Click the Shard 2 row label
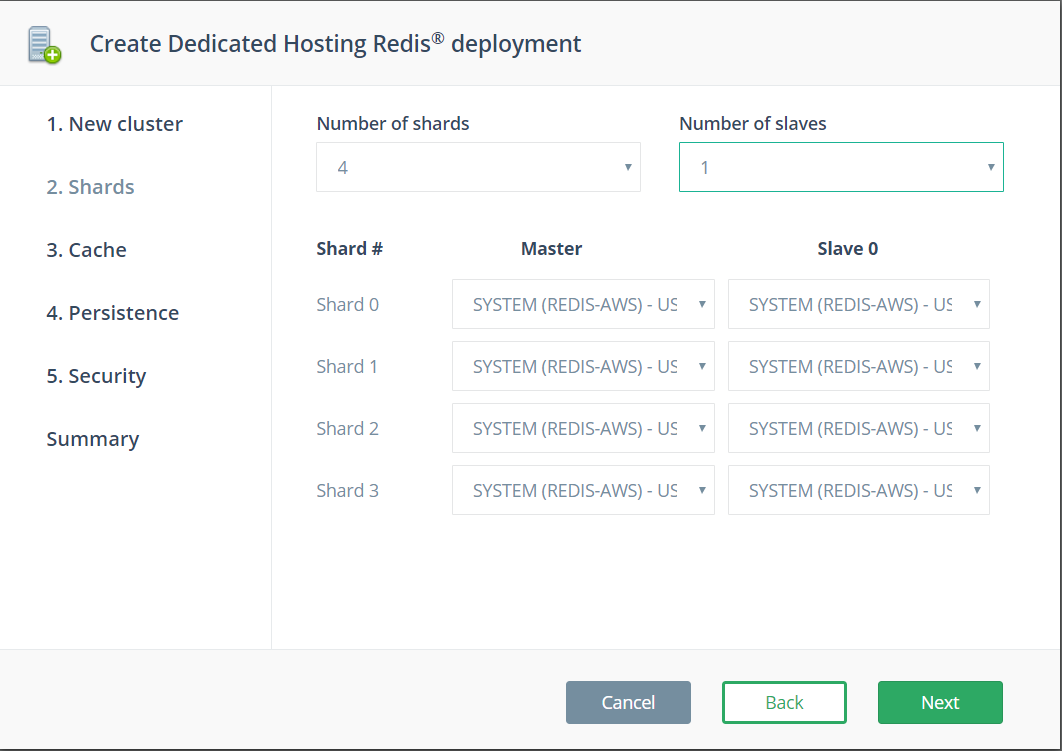 [x=347, y=429]
